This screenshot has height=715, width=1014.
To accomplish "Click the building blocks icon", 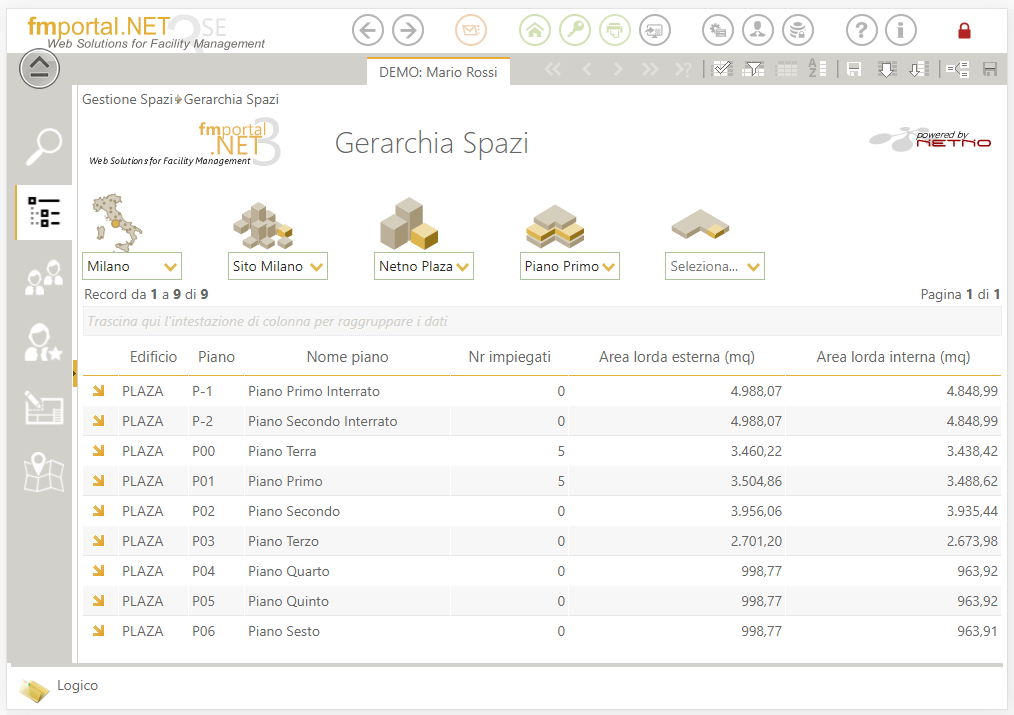I will tap(409, 224).
